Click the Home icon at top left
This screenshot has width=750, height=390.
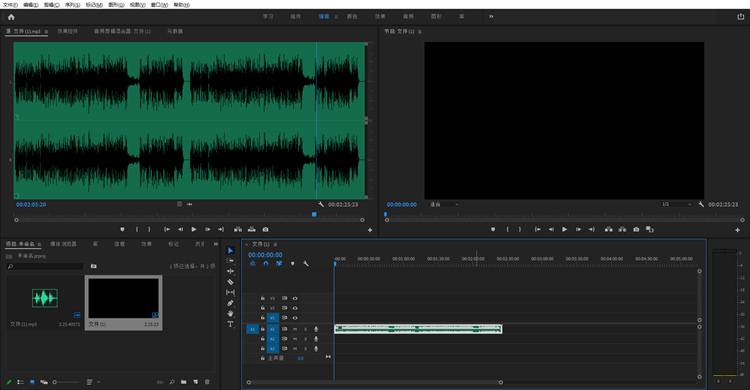(11, 17)
